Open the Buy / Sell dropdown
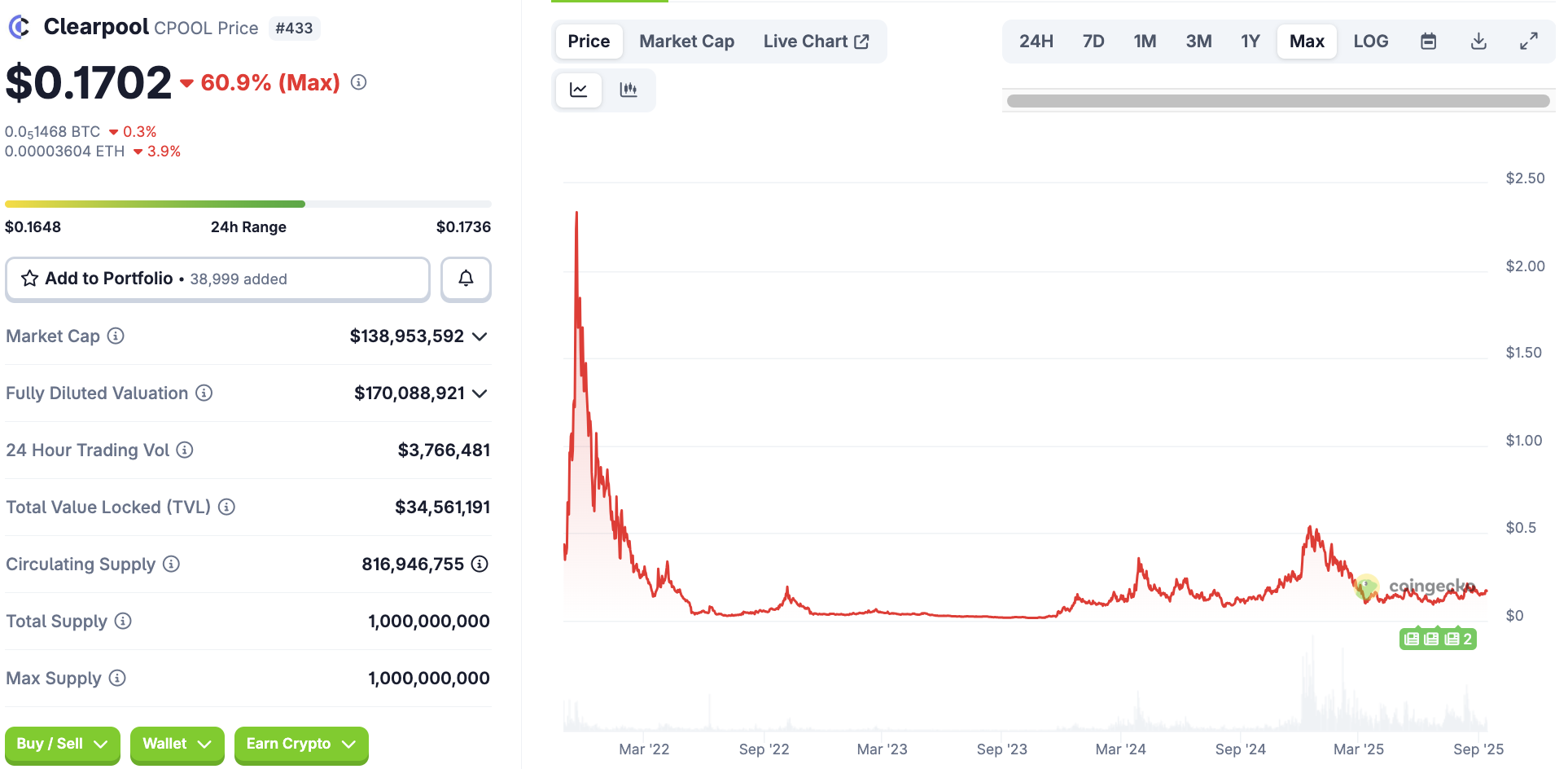 [x=63, y=745]
